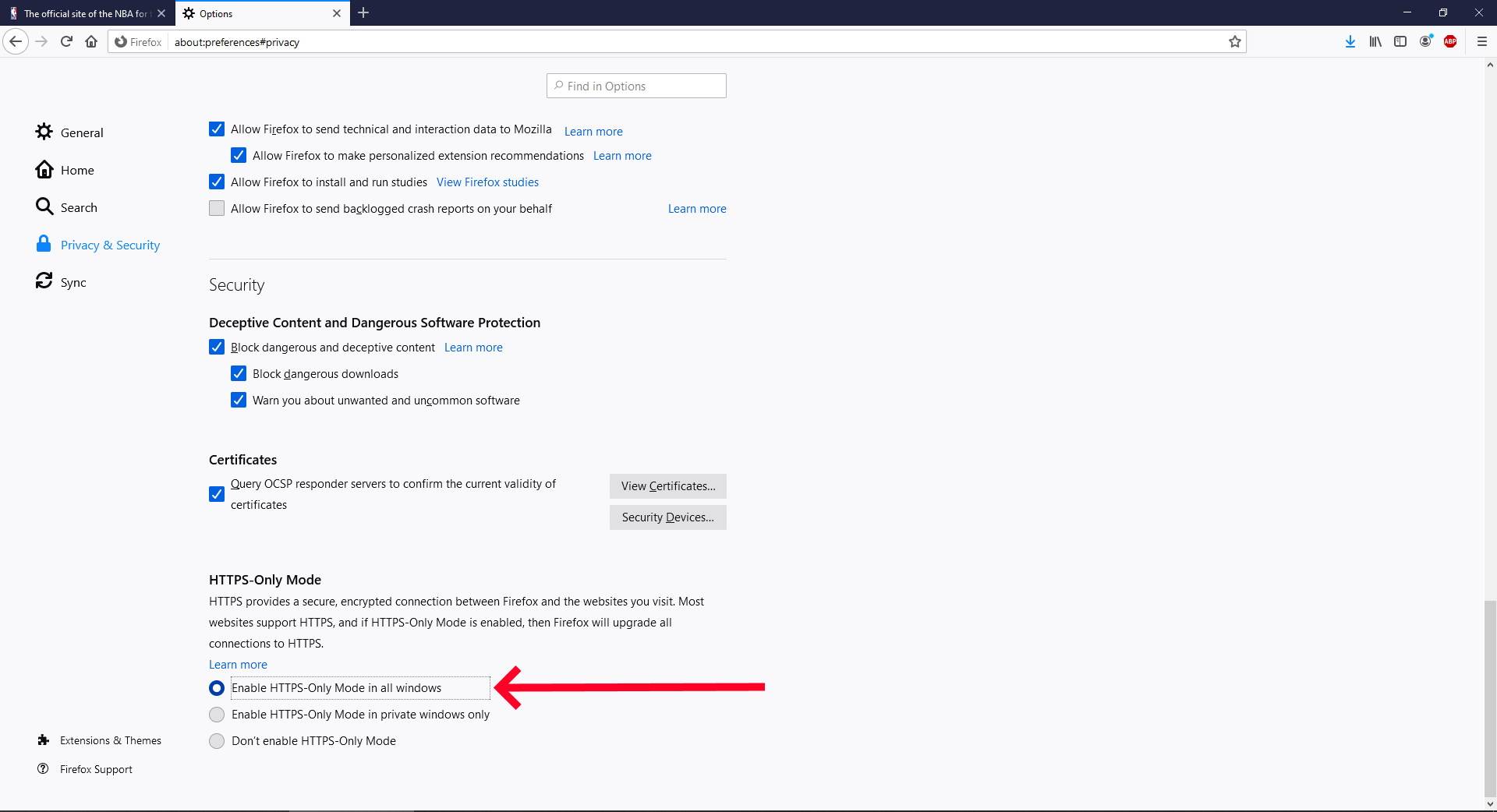Reload the current page

point(65,41)
